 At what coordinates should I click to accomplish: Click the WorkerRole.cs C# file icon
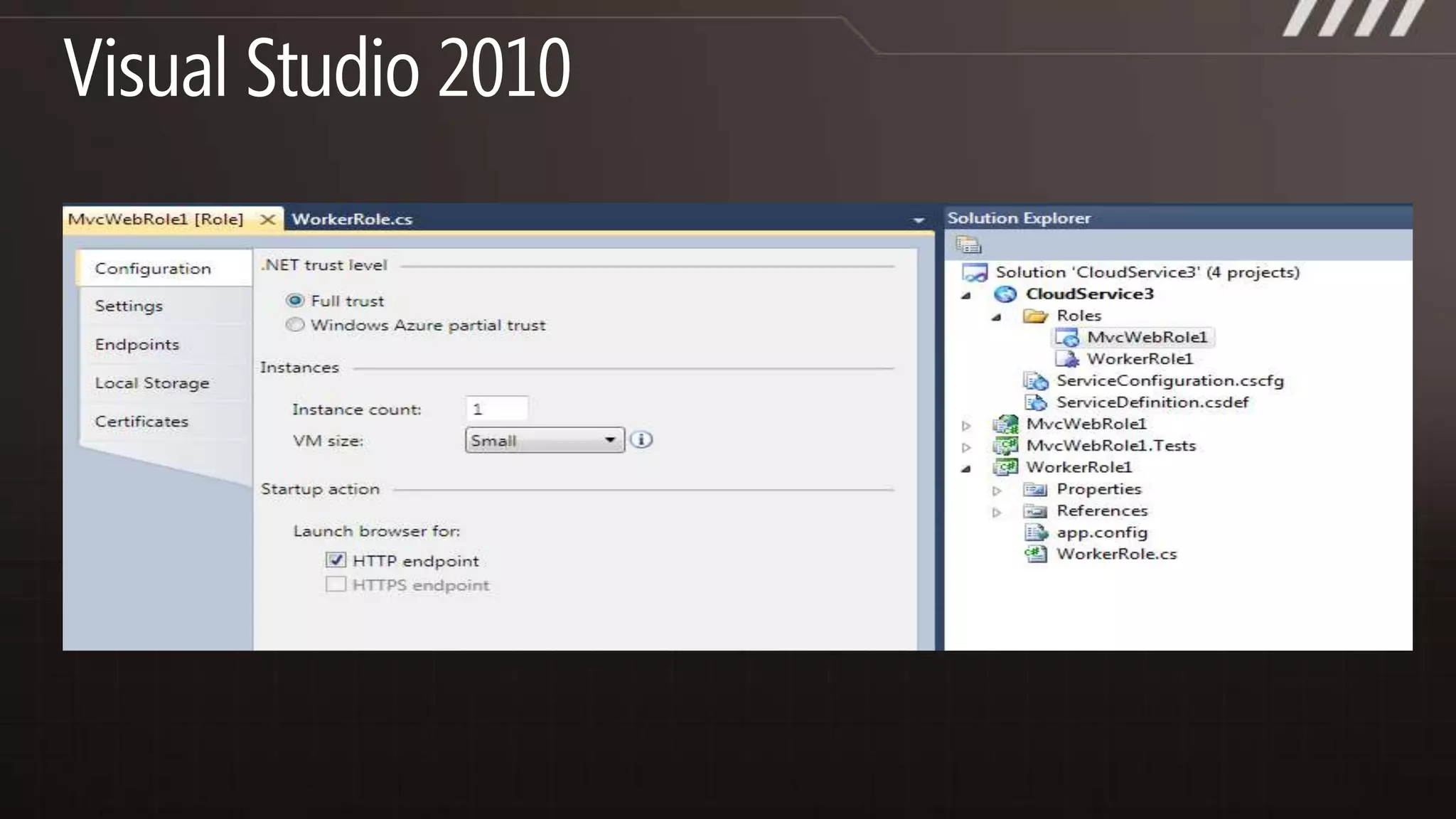tap(1036, 554)
